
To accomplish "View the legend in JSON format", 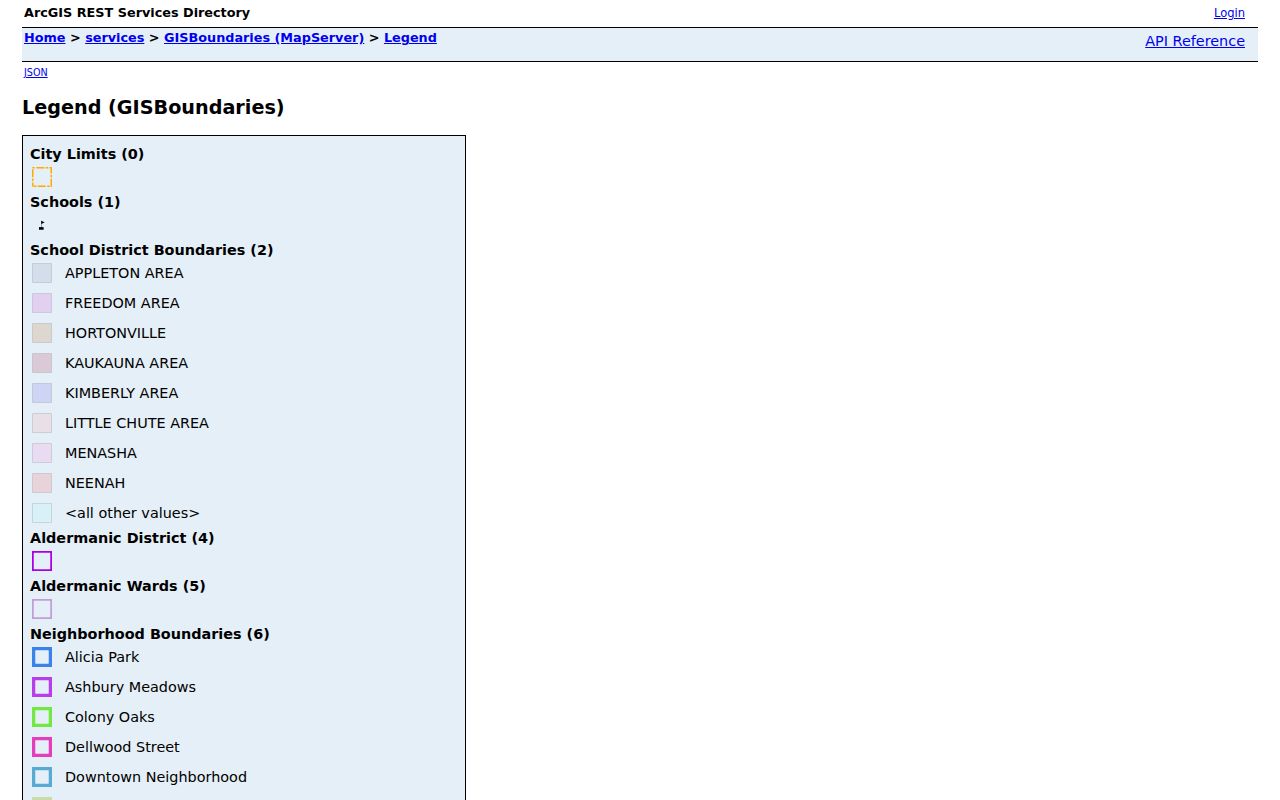I will (36, 72).
